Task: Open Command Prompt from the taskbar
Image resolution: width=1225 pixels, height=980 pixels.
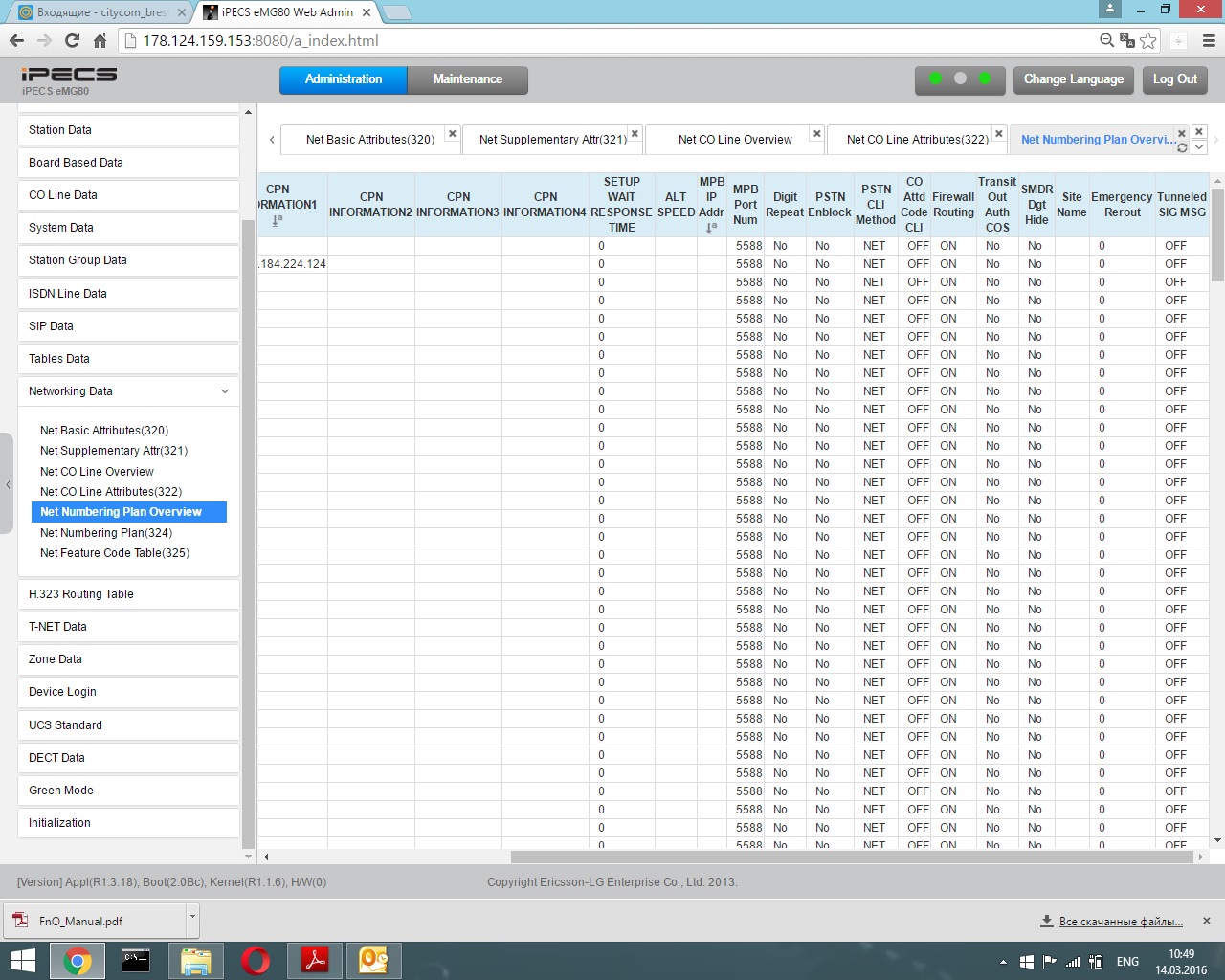Action: [136, 961]
